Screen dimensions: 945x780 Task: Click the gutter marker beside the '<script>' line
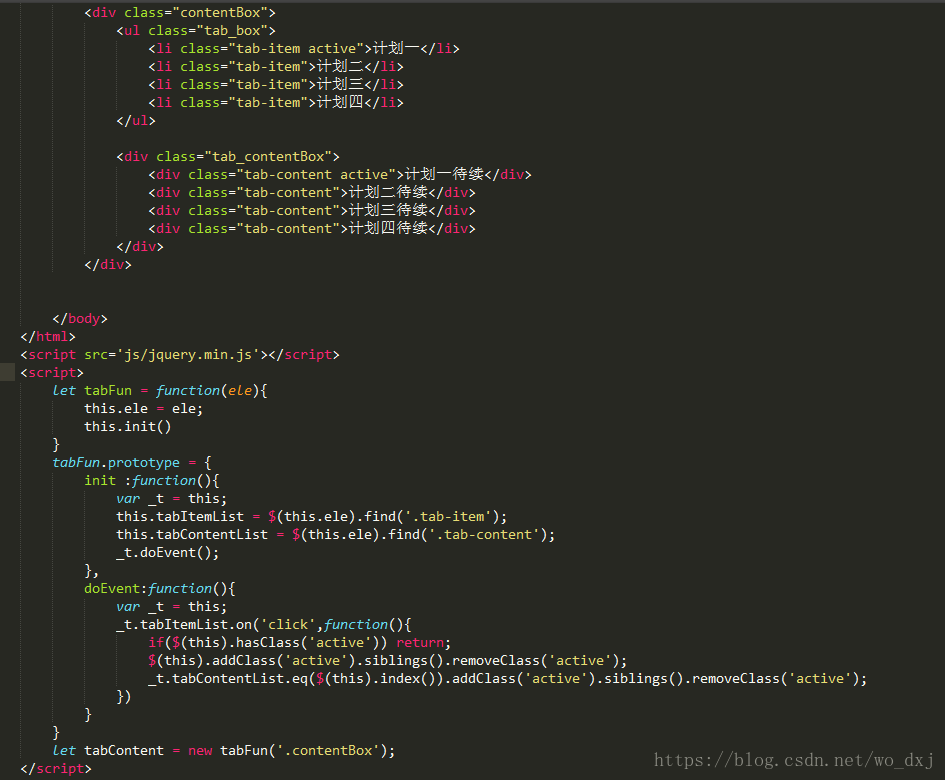[x=7, y=373]
